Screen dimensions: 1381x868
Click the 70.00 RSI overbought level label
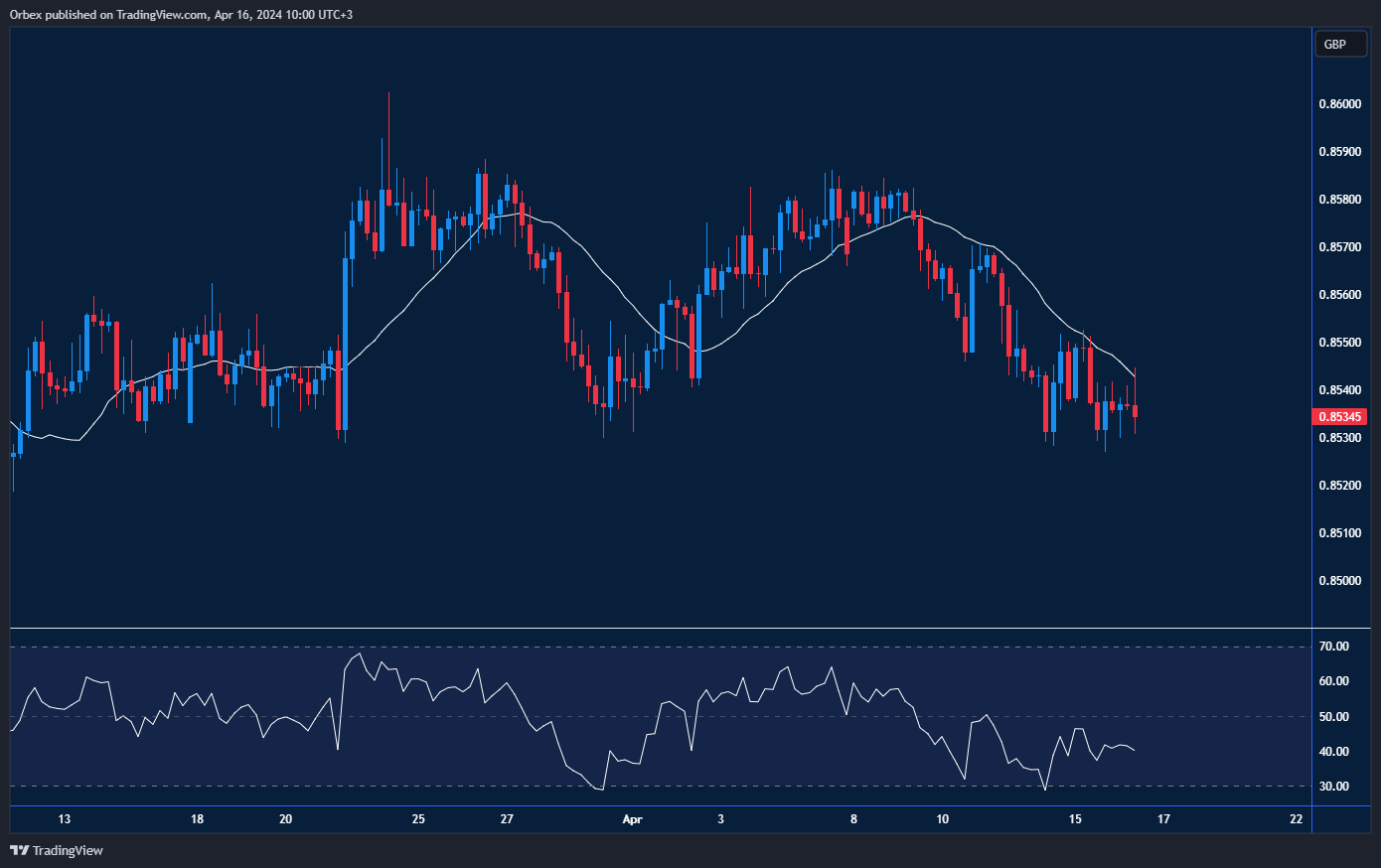coord(1333,647)
